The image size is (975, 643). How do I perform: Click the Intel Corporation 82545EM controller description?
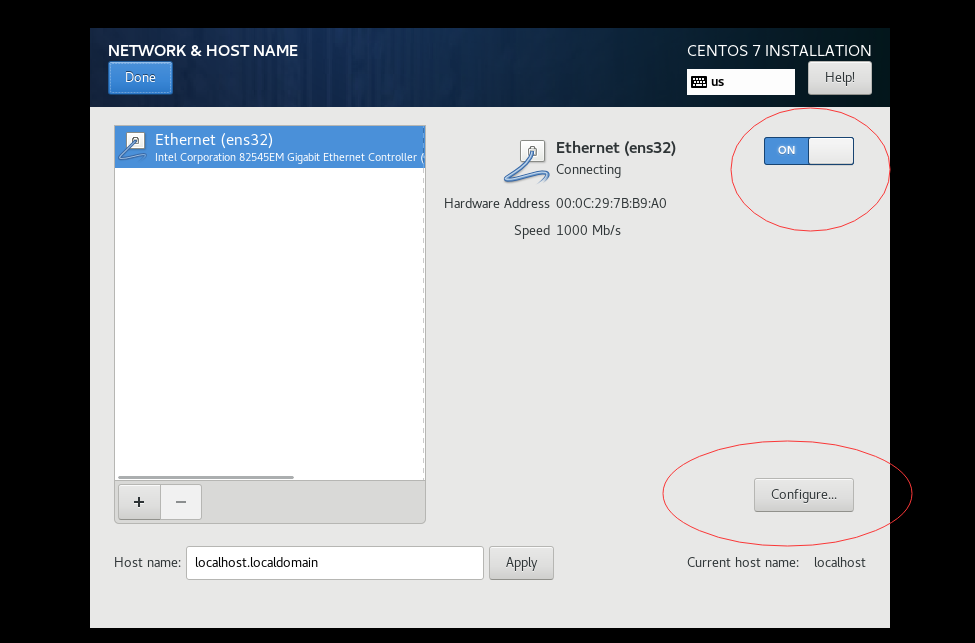pos(289,157)
